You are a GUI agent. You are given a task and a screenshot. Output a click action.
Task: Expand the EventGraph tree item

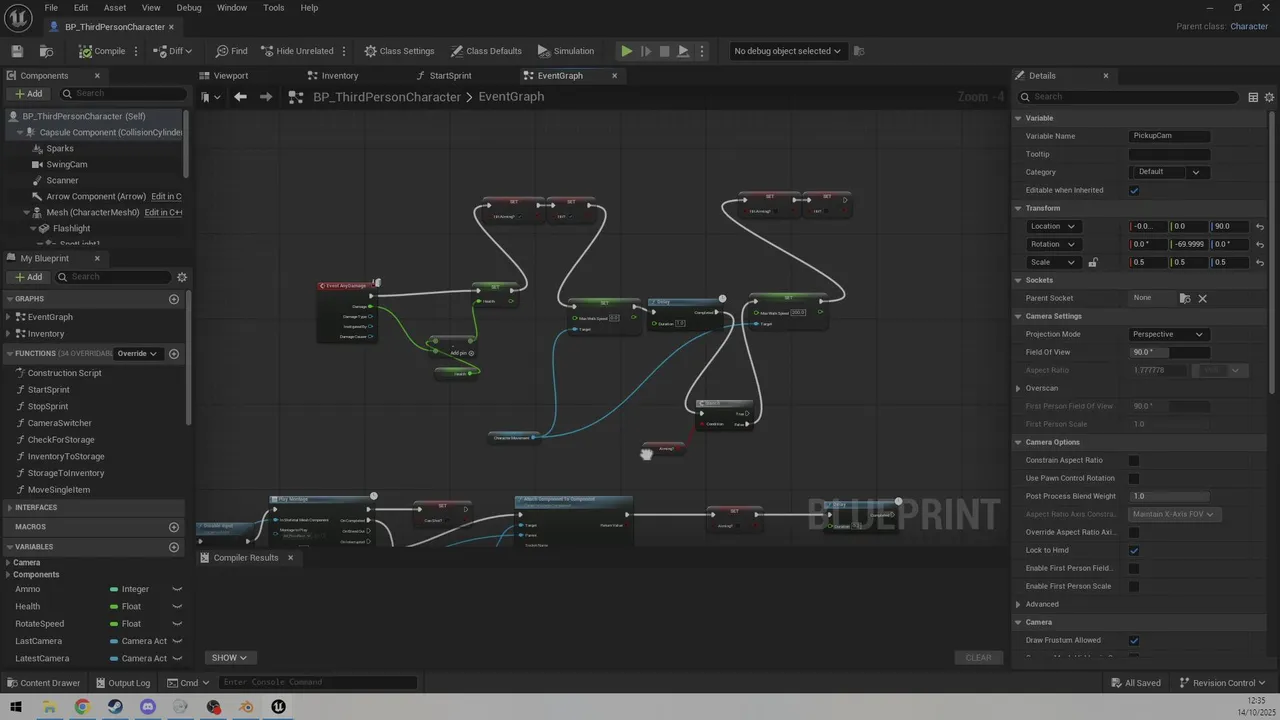pos(8,317)
